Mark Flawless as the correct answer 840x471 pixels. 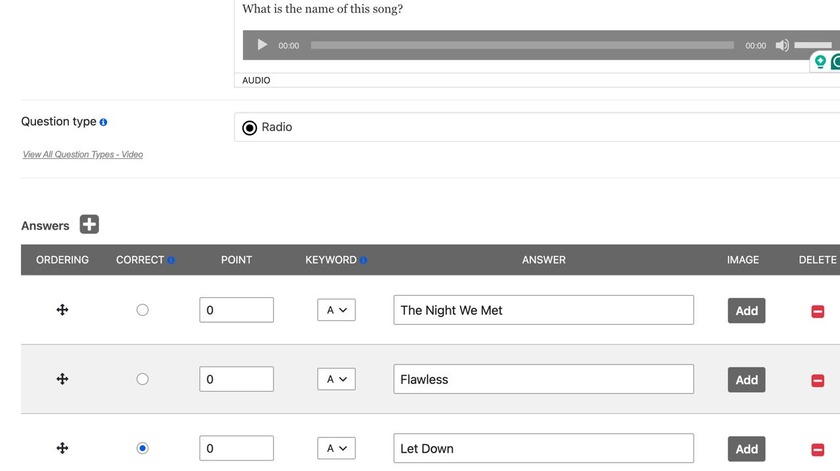point(142,379)
